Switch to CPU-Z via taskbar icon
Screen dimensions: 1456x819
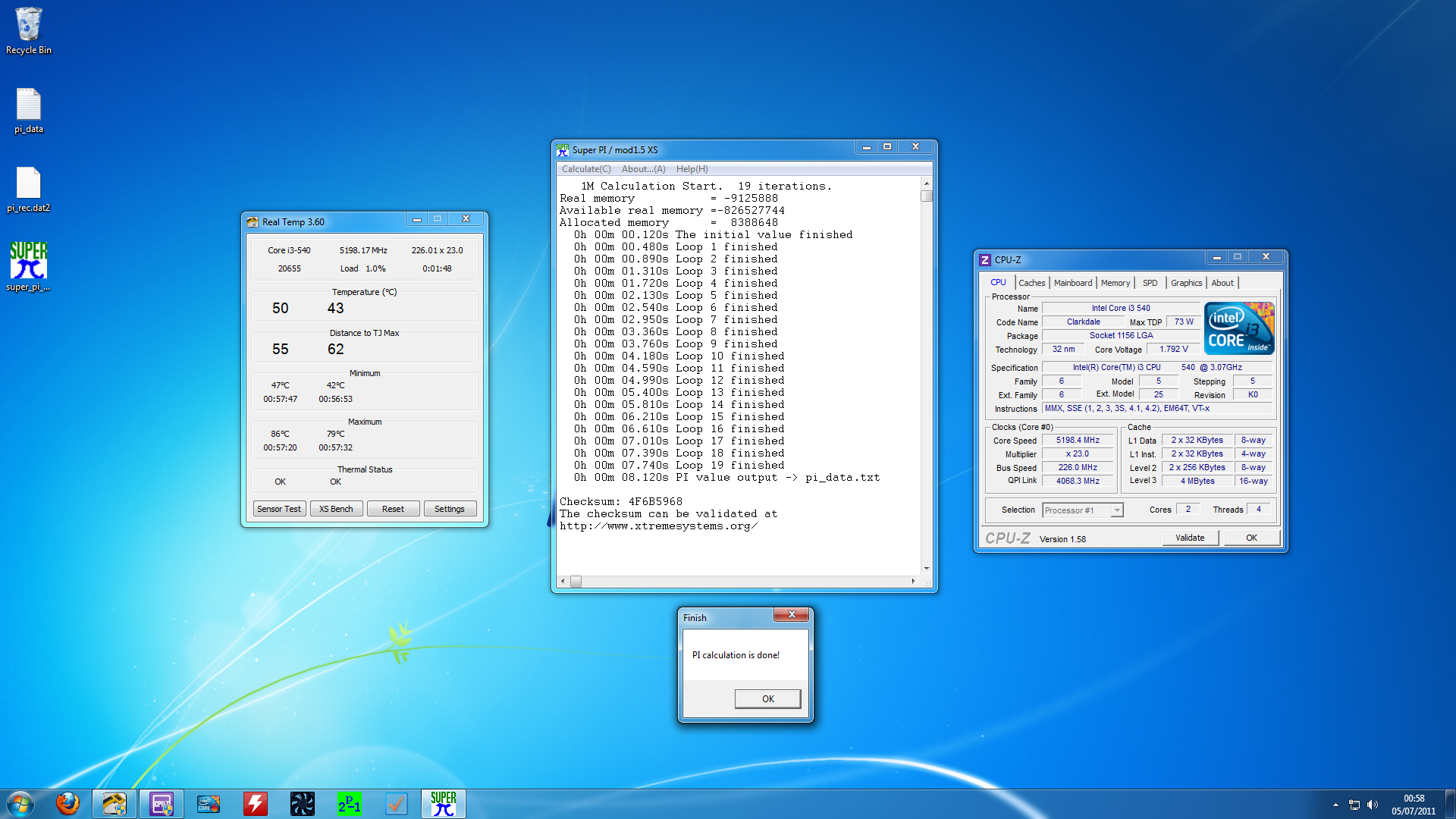162,804
